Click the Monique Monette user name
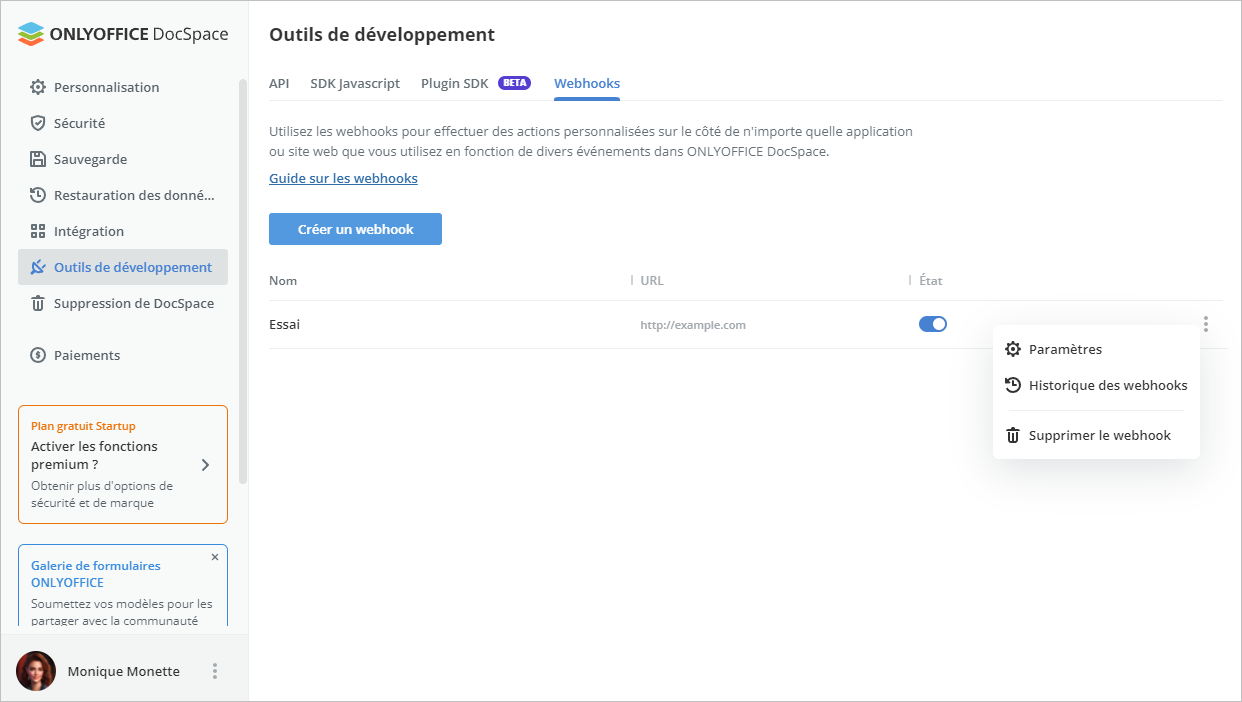The height and width of the screenshot is (702, 1242). click(x=124, y=671)
